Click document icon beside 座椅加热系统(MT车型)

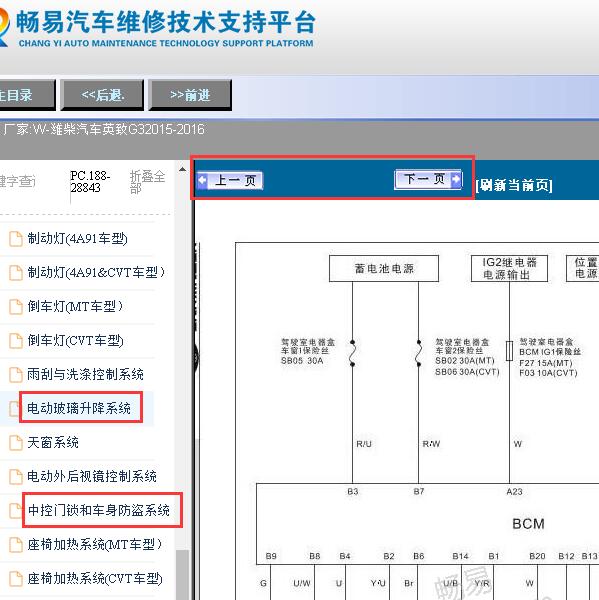(x=16, y=545)
